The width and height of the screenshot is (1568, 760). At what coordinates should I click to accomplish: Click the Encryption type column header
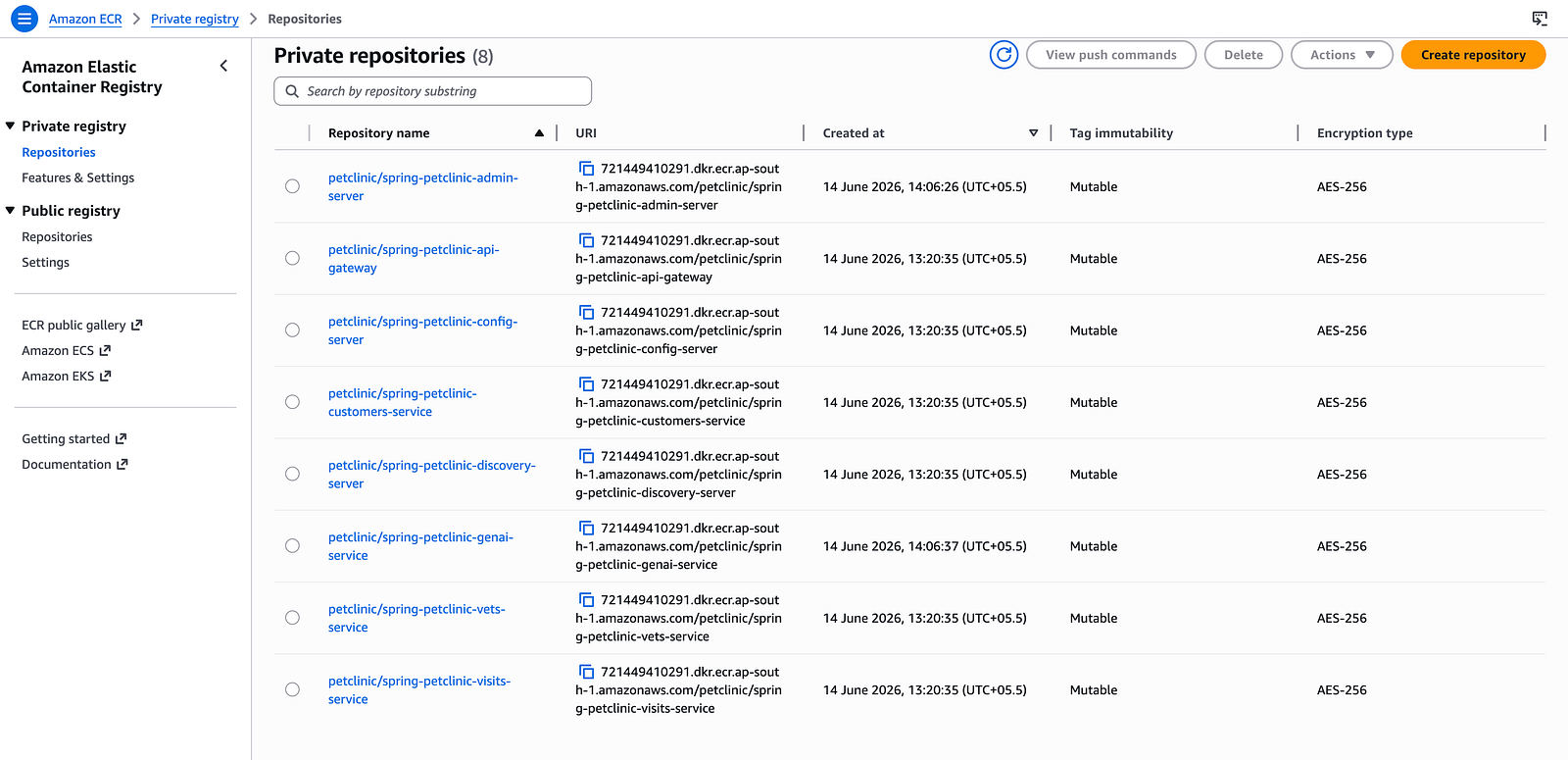[x=1364, y=133]
